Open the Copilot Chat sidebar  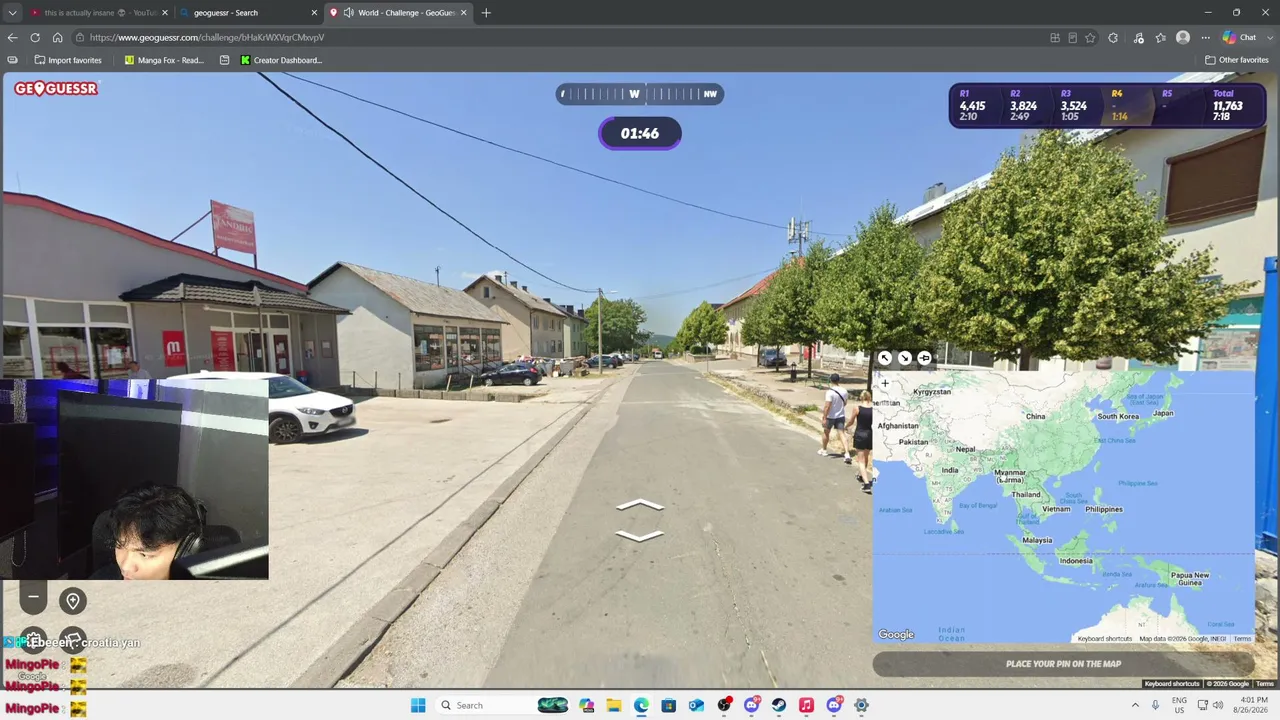1240,38
